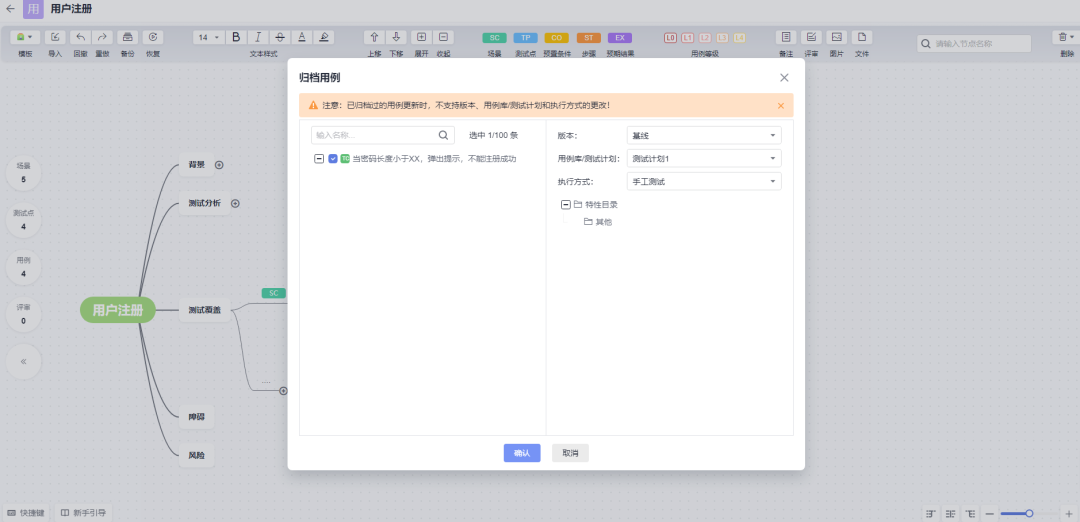
Task: Set case level to L2
Action: [x=705, y=38]
